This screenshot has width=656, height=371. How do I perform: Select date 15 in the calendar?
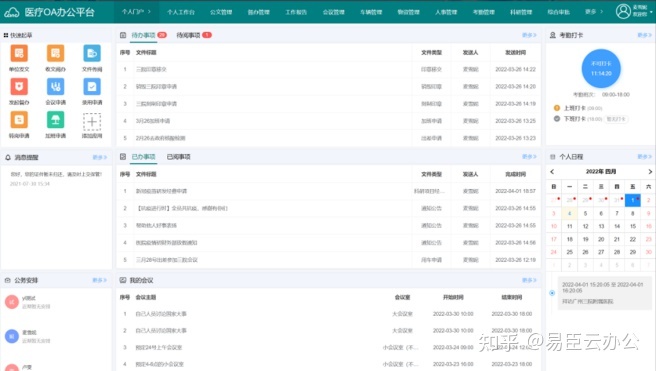(x=633, y=226)
